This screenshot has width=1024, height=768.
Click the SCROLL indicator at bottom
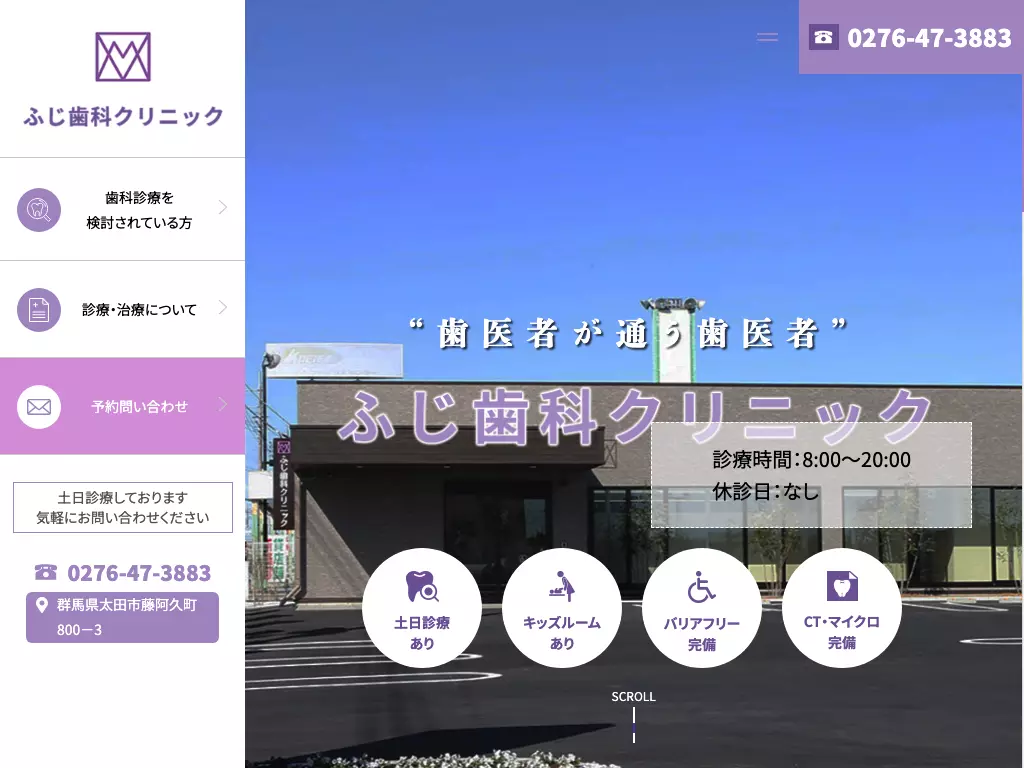coord(633,716)
